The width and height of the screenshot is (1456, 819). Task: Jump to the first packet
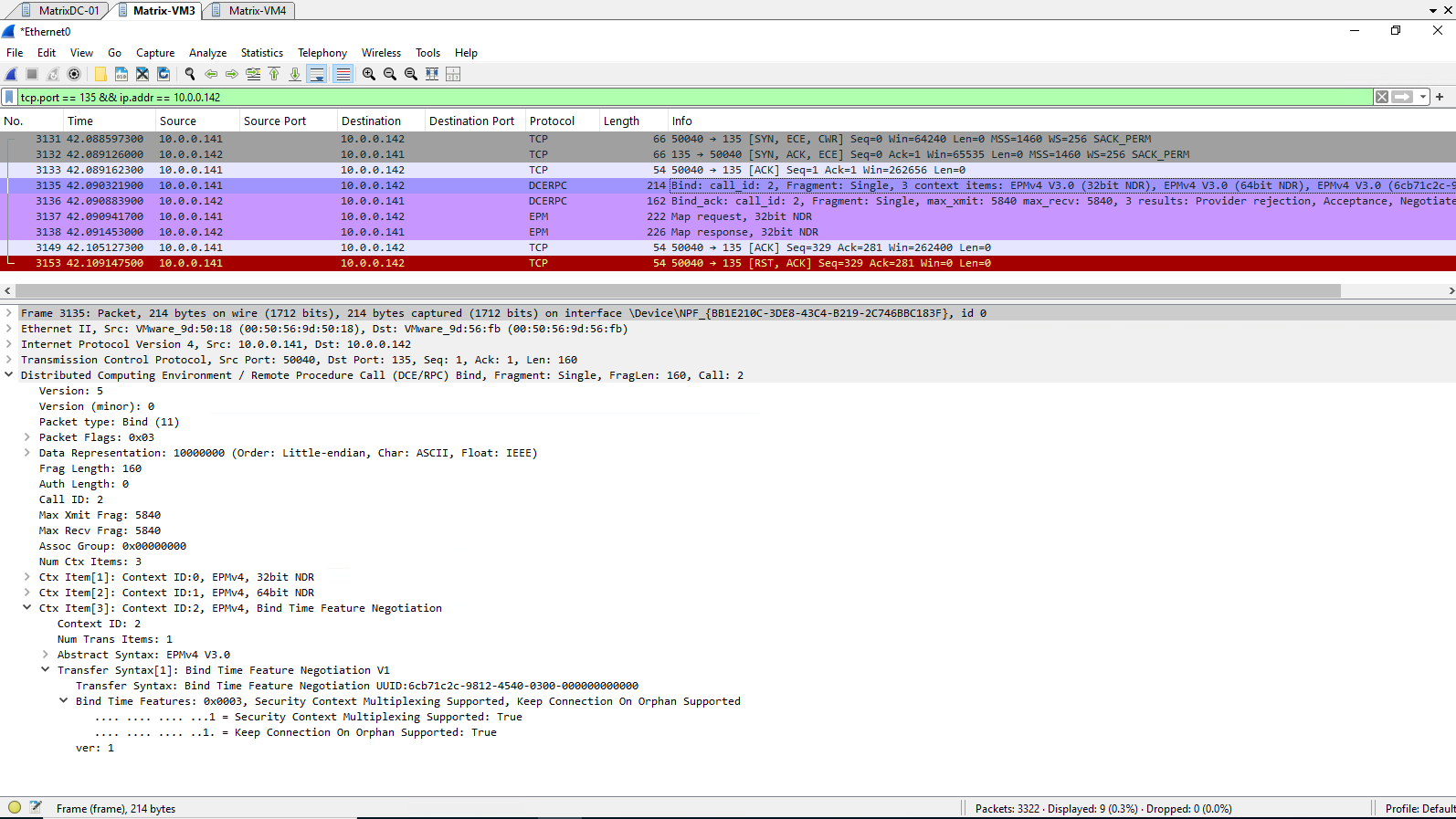[274, 74]
